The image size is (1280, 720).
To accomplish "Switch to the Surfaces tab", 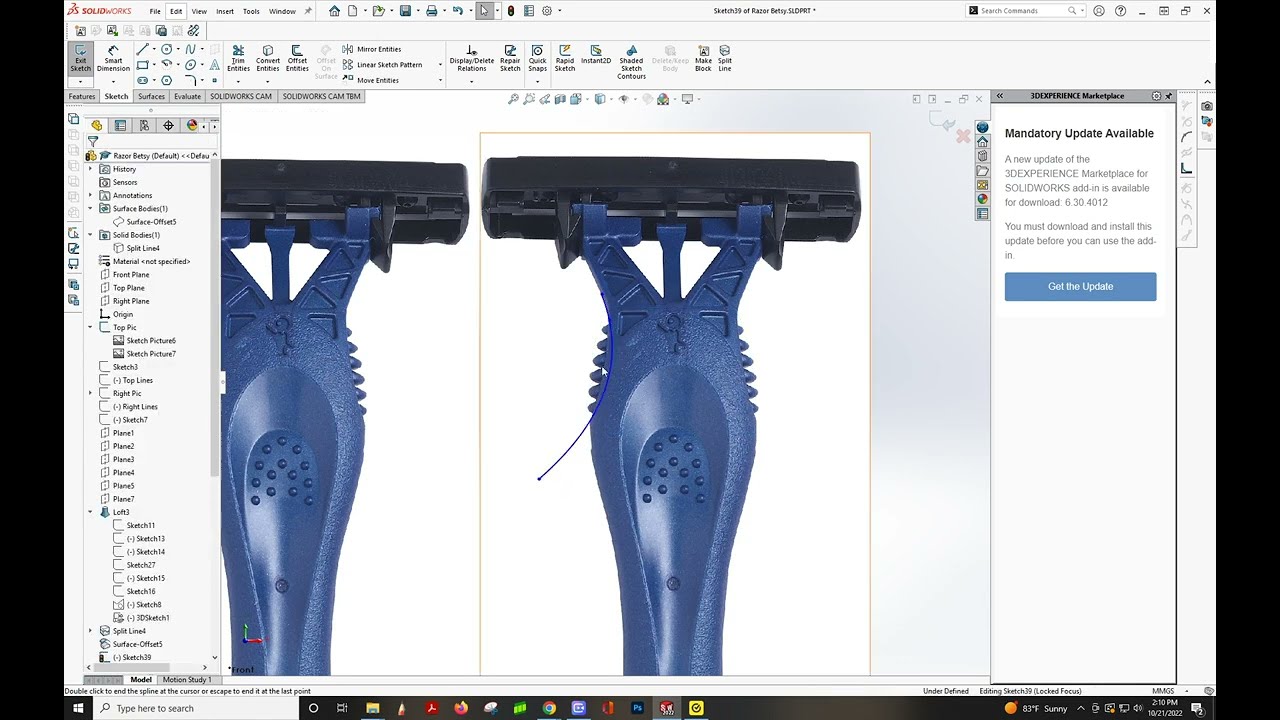I will coord(152,96).
